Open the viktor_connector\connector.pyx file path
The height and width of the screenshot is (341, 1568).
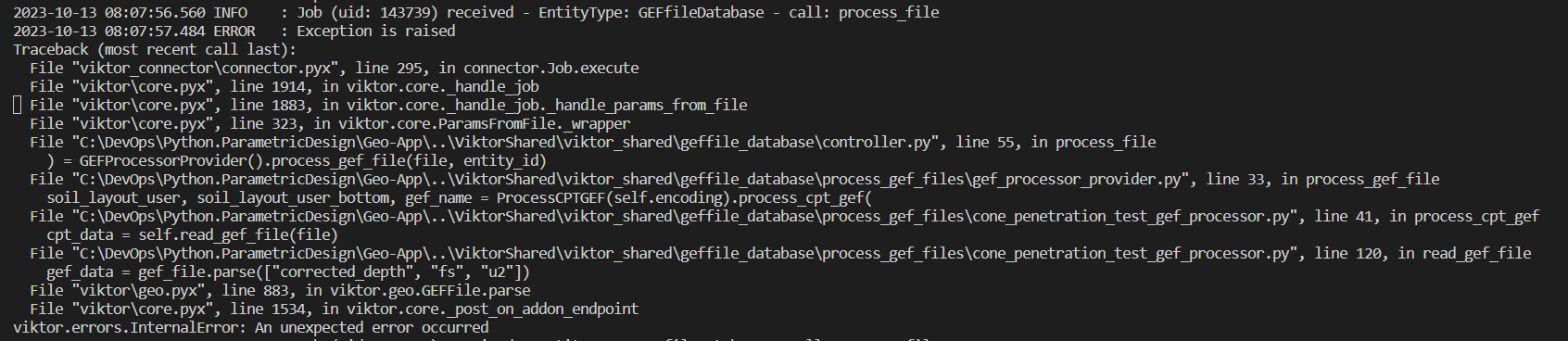208,68
